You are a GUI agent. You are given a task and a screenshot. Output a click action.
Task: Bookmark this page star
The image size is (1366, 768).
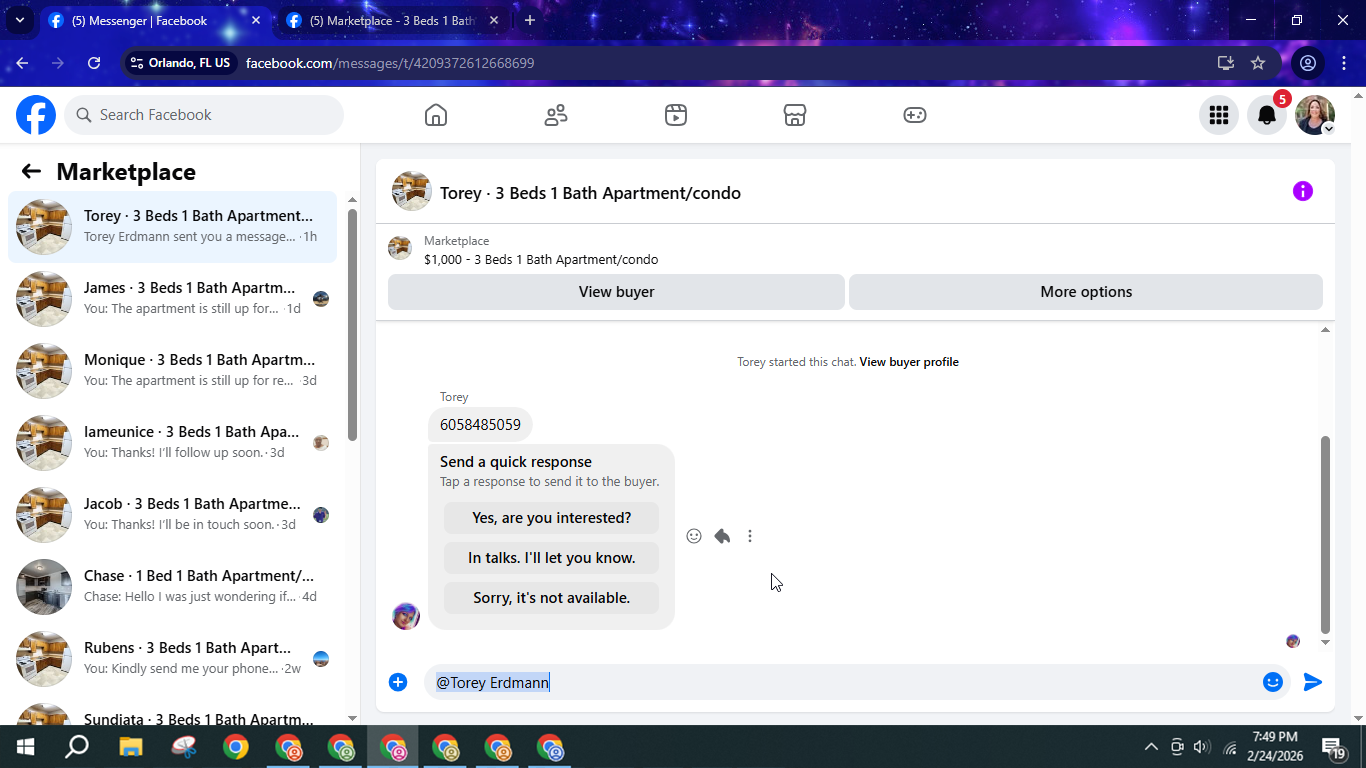coord(1258,63)
